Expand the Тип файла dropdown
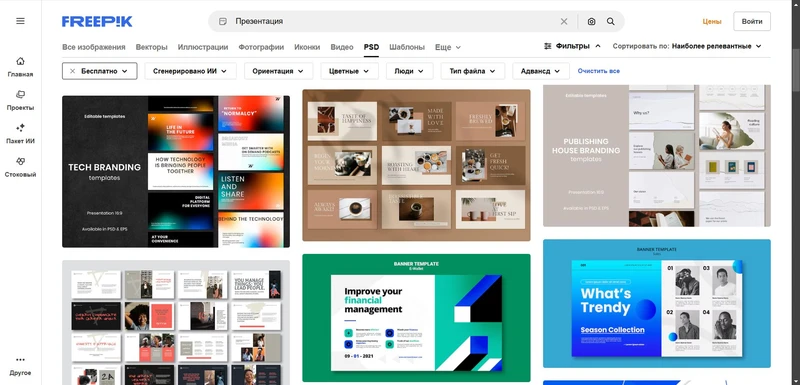Viewport: 800px width, 385px height. tap(472, 71)
